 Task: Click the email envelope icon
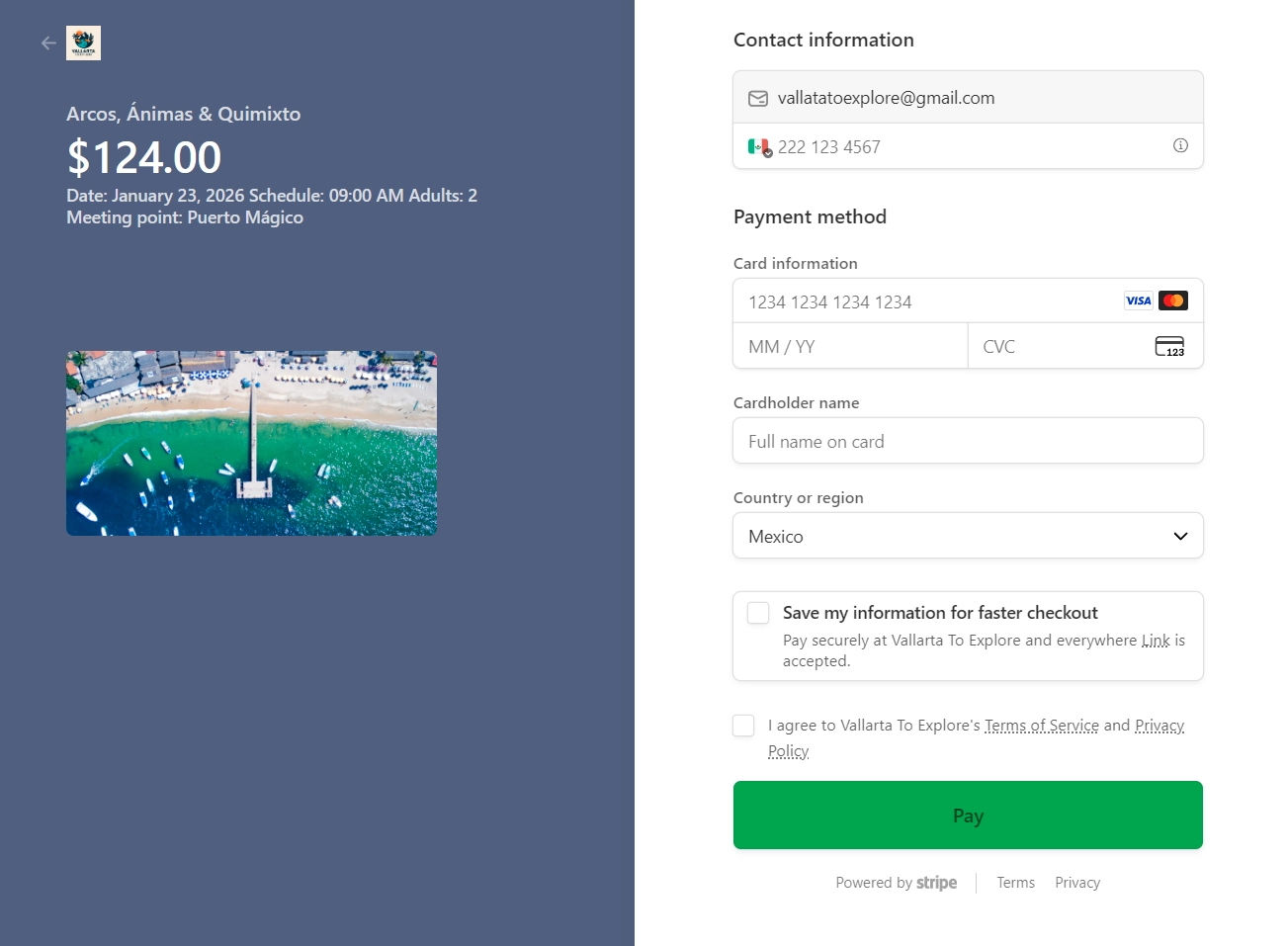[758, 98]
